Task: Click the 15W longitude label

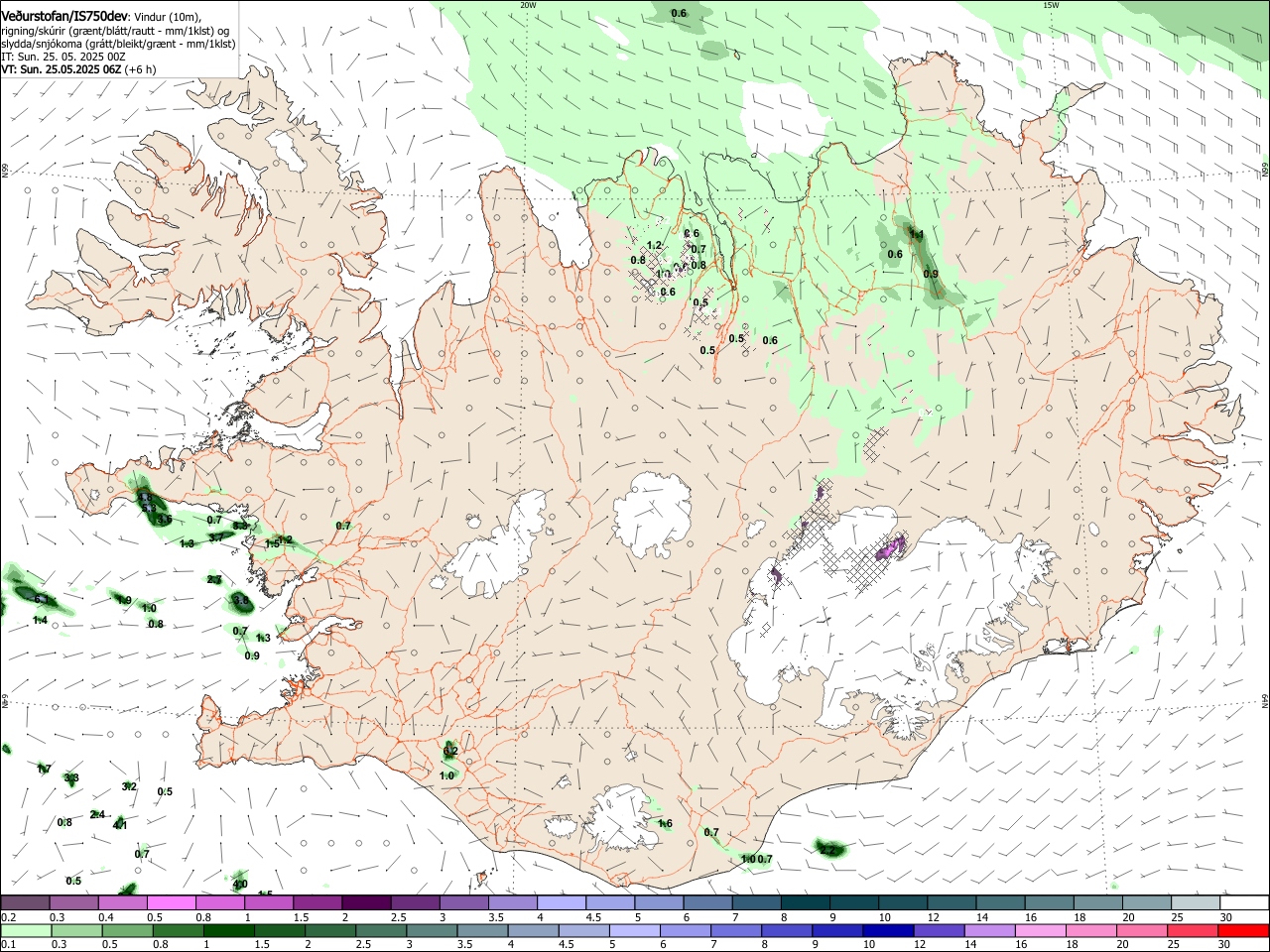Action: 1051,4
